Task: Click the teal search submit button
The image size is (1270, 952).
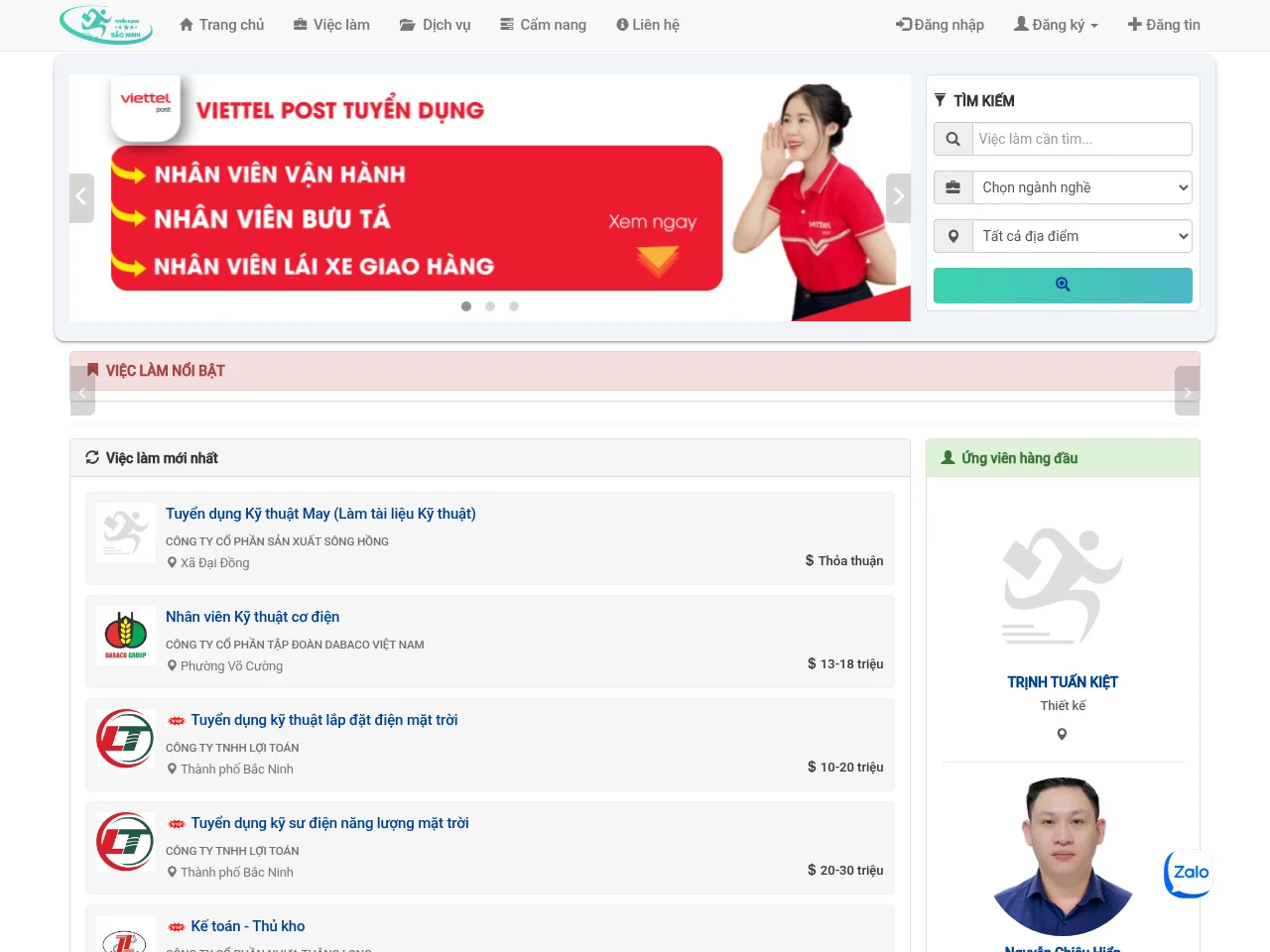Action: tap(1063, 286)
